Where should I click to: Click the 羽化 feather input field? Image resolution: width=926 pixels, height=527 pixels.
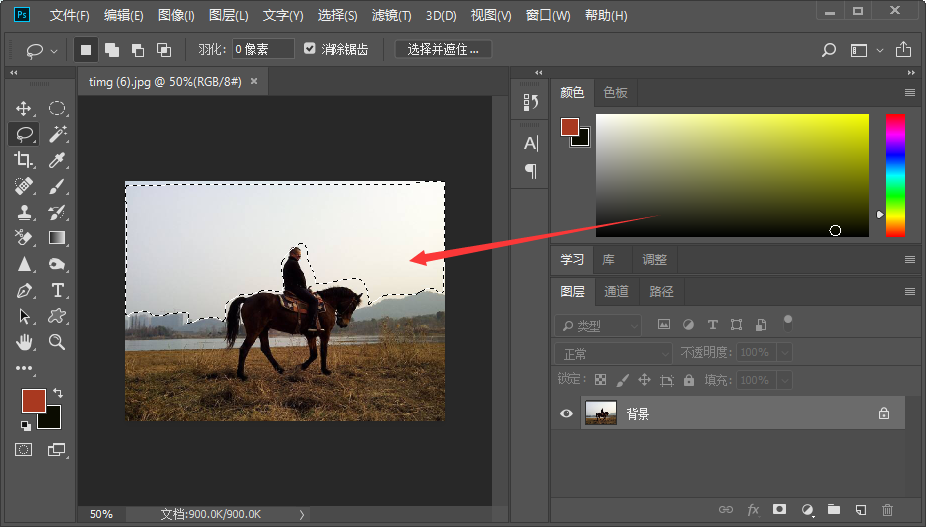click(263, 49)
